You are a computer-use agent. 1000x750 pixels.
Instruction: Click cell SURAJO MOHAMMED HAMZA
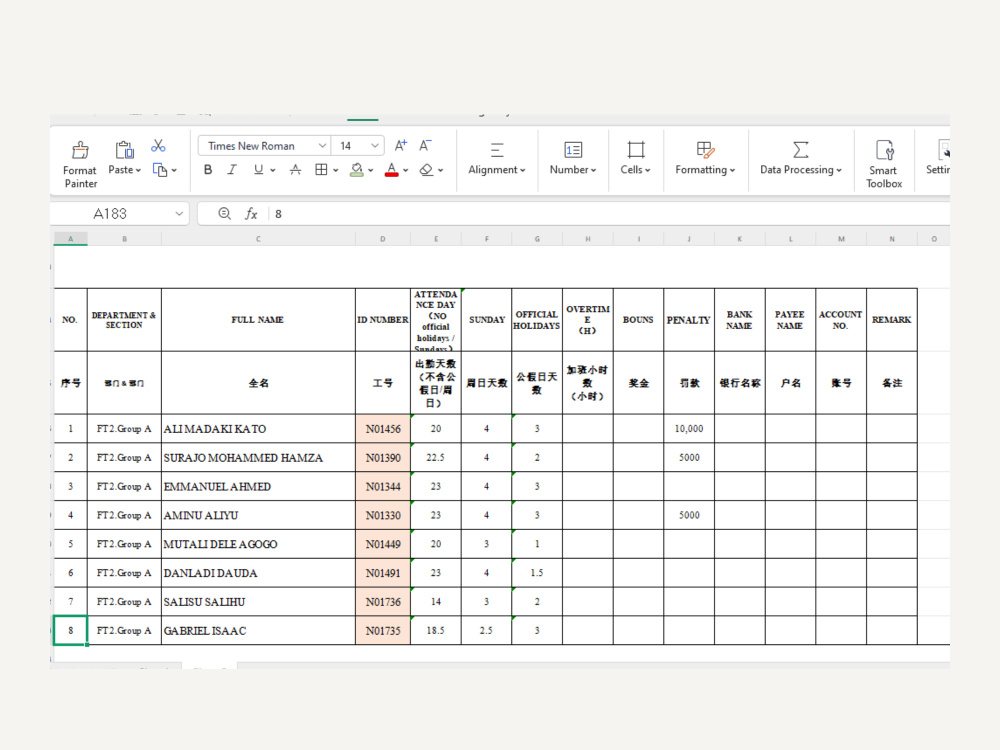click(258, 457)
